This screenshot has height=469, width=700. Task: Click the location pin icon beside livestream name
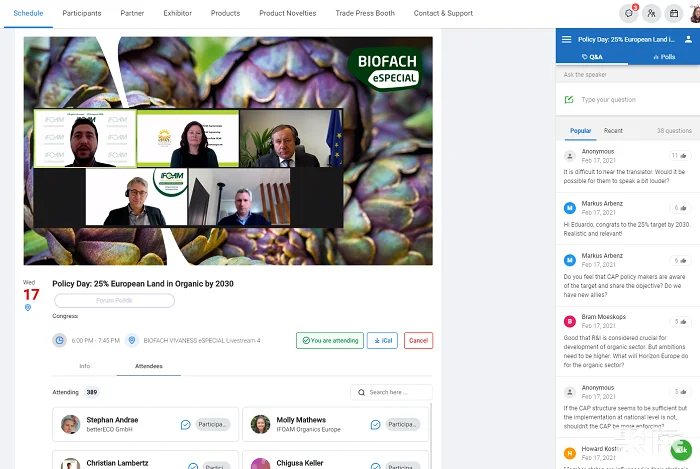pyautogui.click(x=131, y=340)
